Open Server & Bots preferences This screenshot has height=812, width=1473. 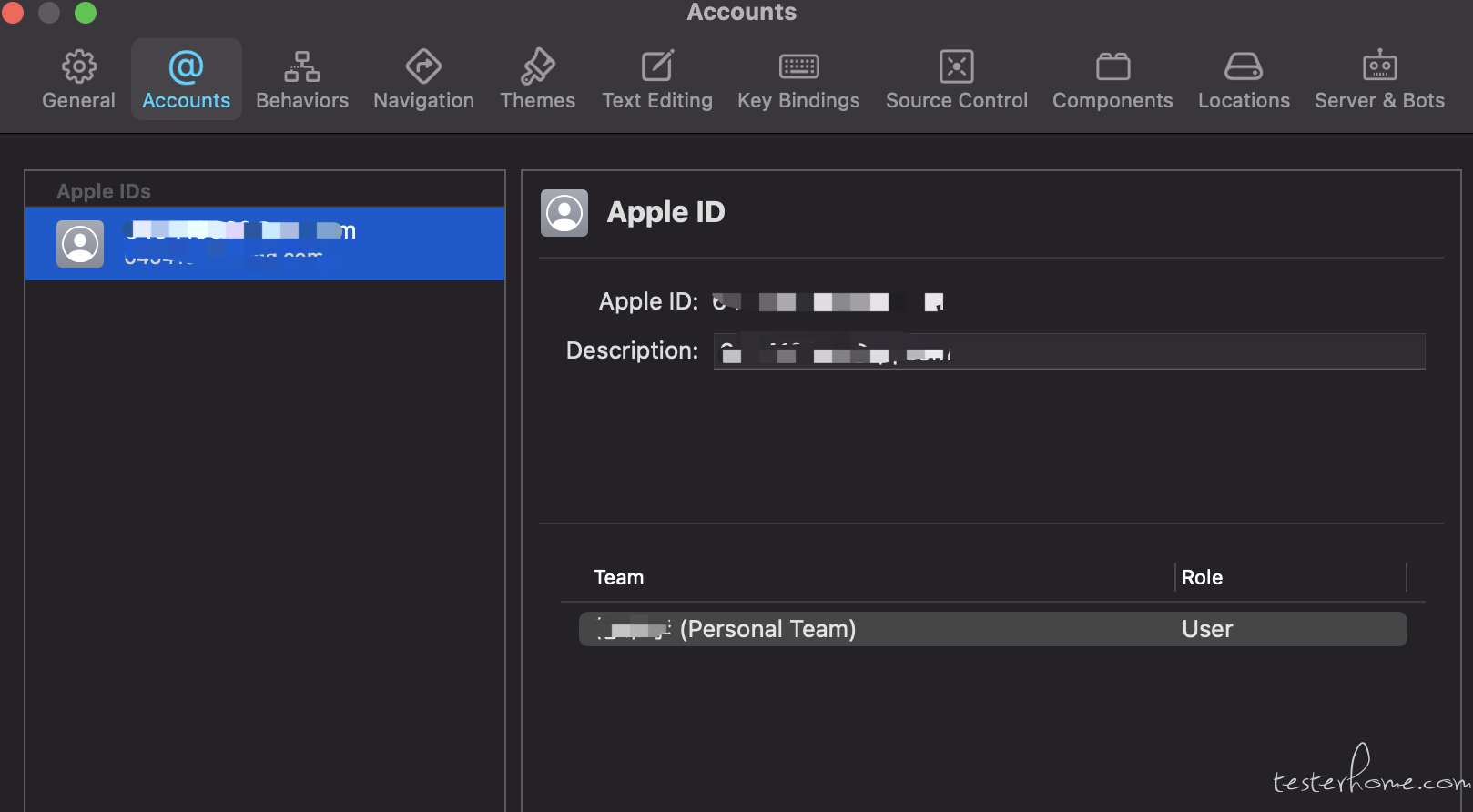1379,80
